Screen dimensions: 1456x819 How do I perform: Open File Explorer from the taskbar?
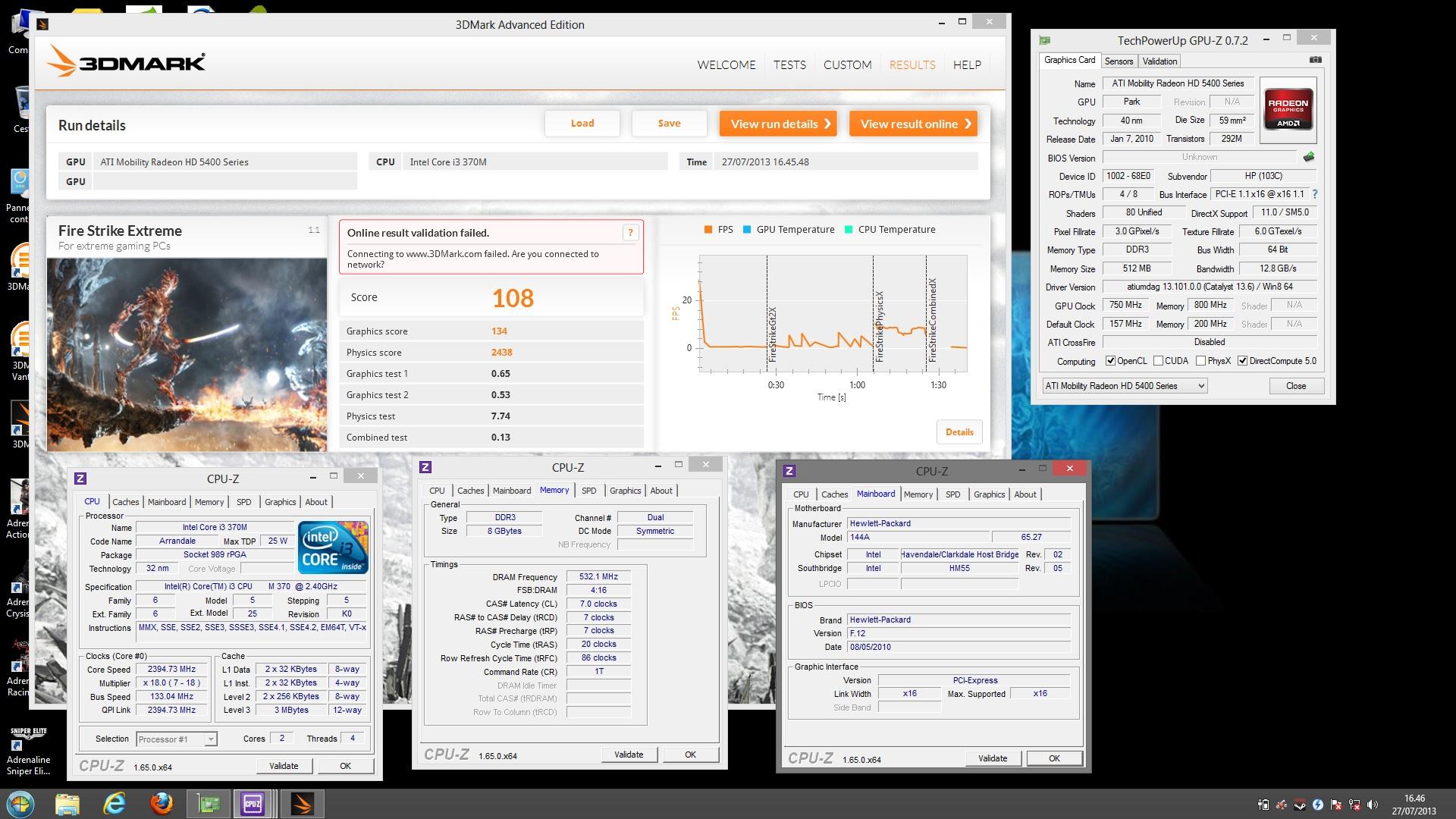tap(67, 804)
